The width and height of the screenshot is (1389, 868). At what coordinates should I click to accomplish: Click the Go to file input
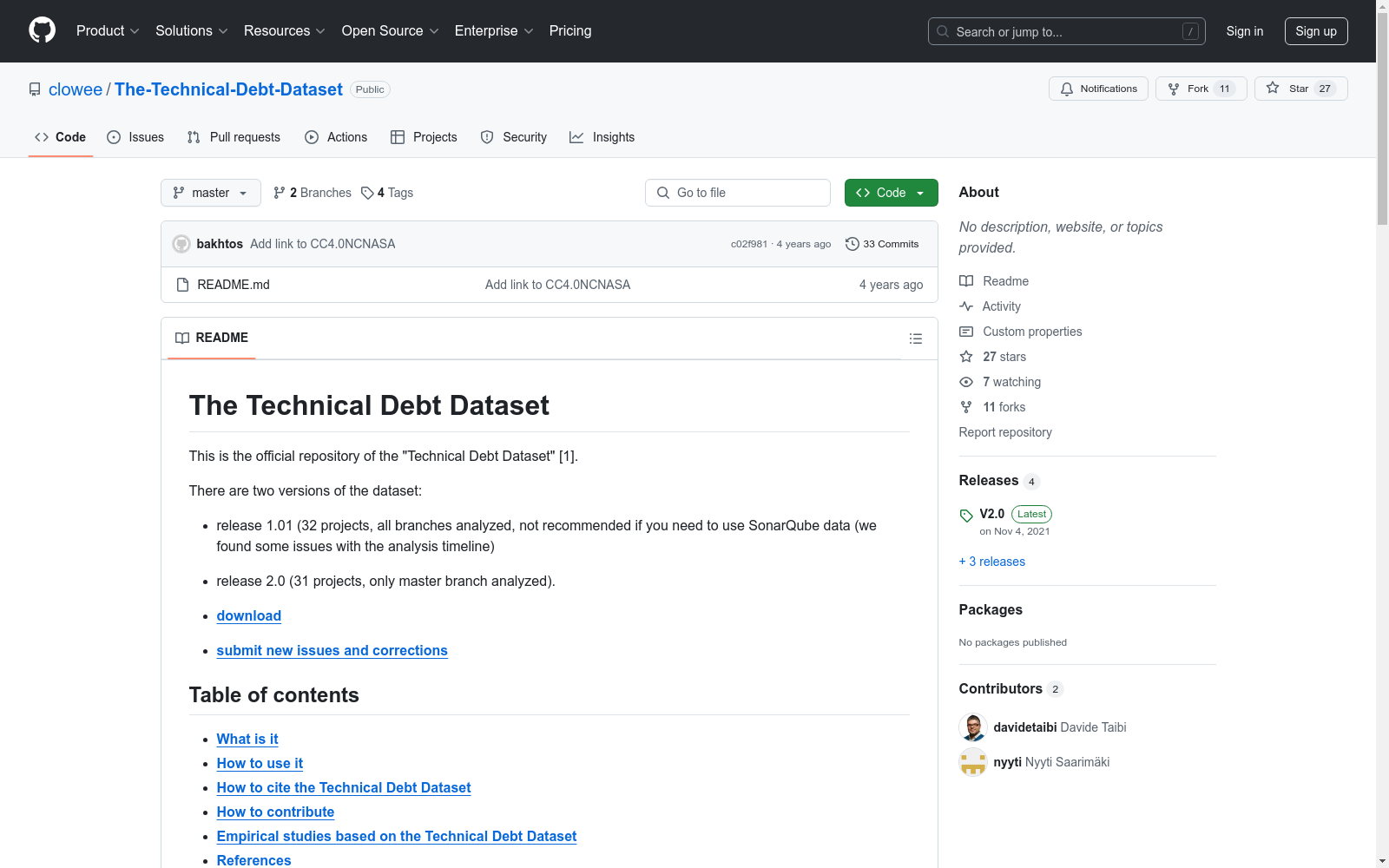(x=738, y=193)
